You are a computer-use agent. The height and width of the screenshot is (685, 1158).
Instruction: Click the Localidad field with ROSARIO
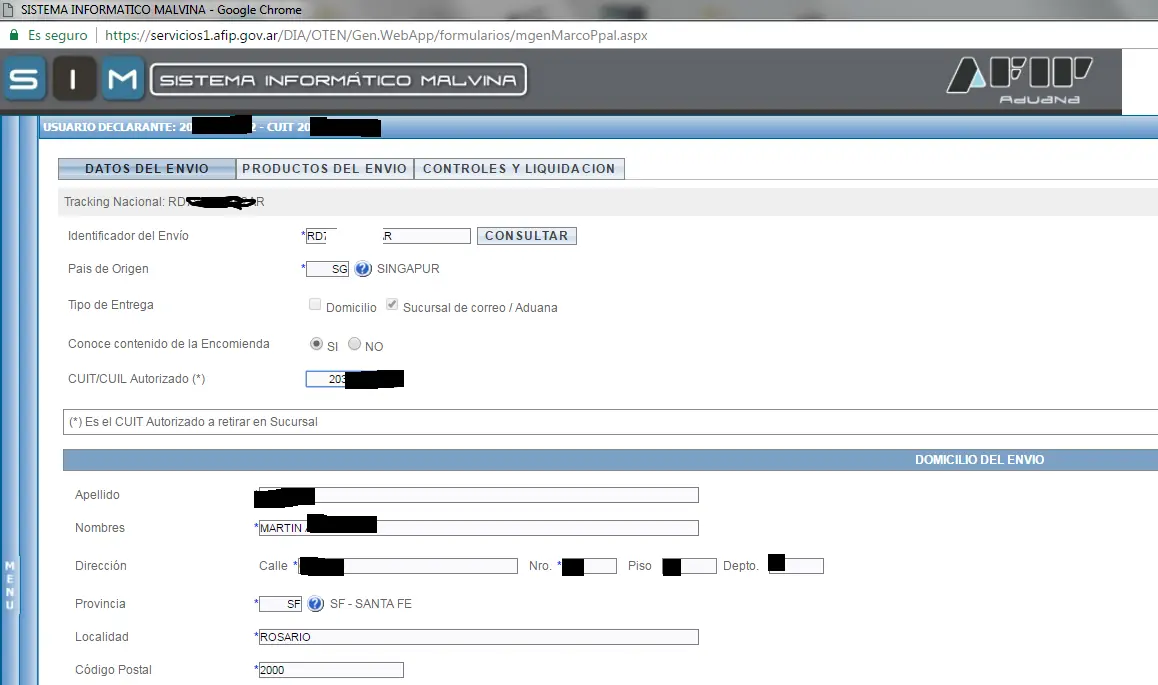coord(479,637)
